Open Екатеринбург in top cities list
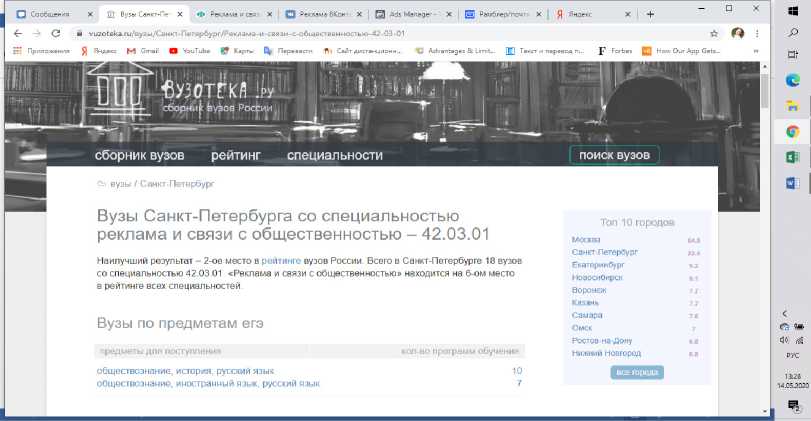 [598, 265]
